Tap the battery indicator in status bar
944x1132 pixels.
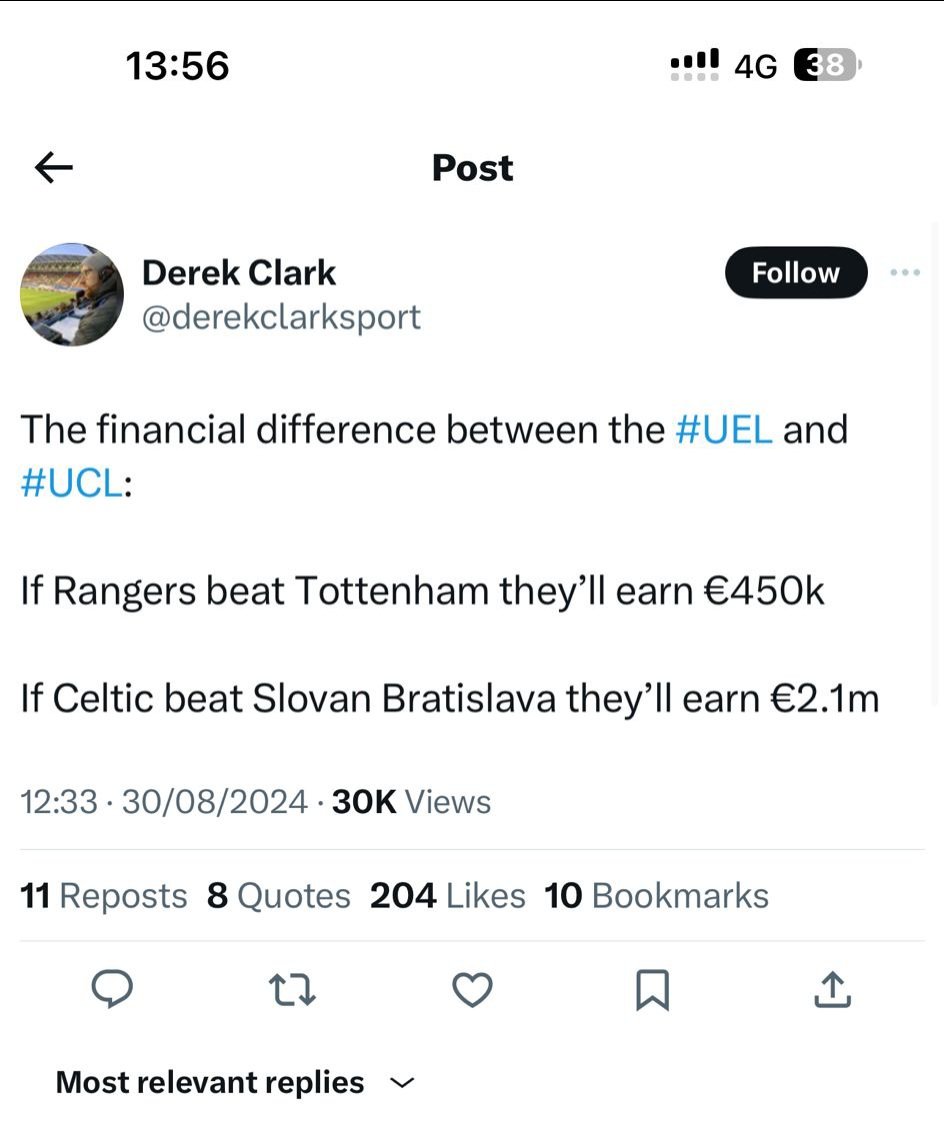click(x=827, y=66)
